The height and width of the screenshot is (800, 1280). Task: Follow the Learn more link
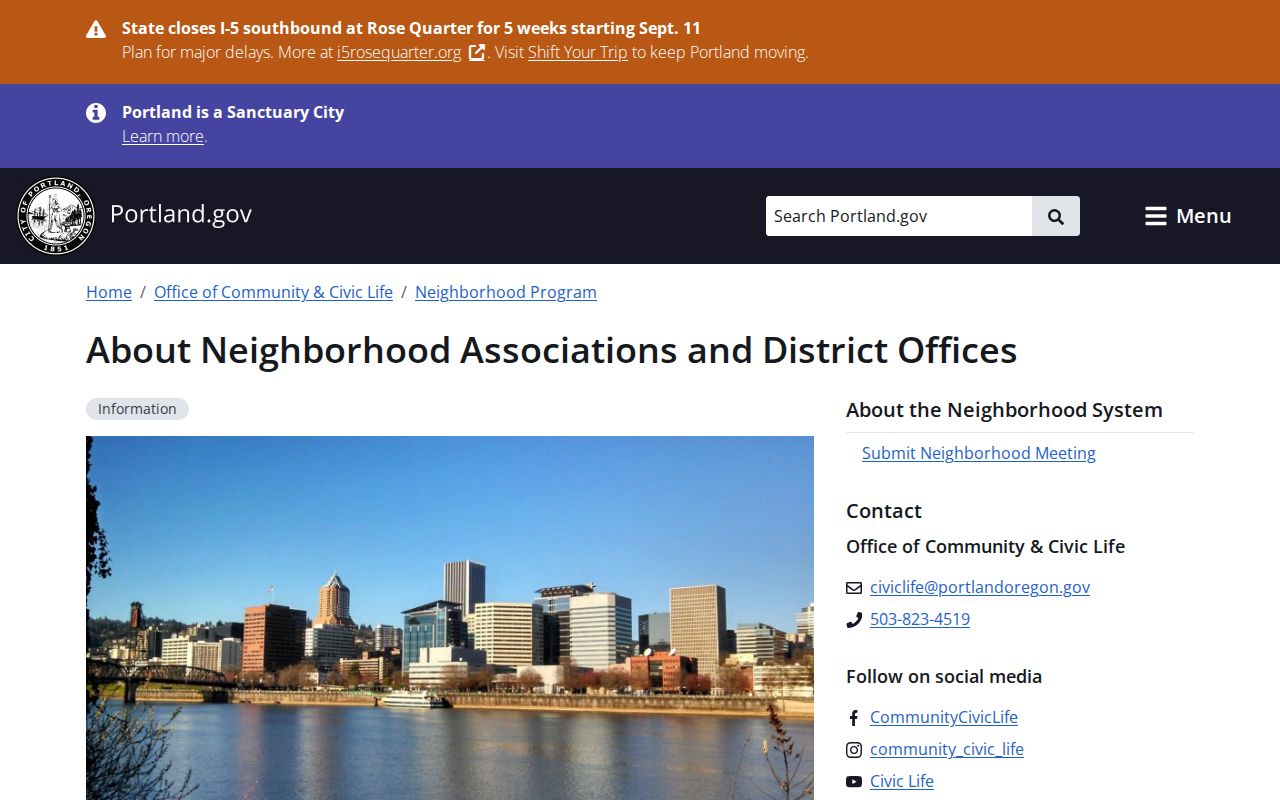click(x=163, y=136)
